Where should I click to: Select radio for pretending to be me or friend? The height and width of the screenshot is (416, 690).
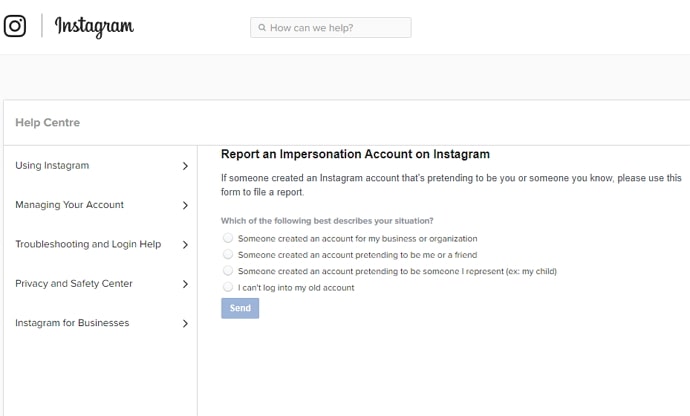click(228, 254)
